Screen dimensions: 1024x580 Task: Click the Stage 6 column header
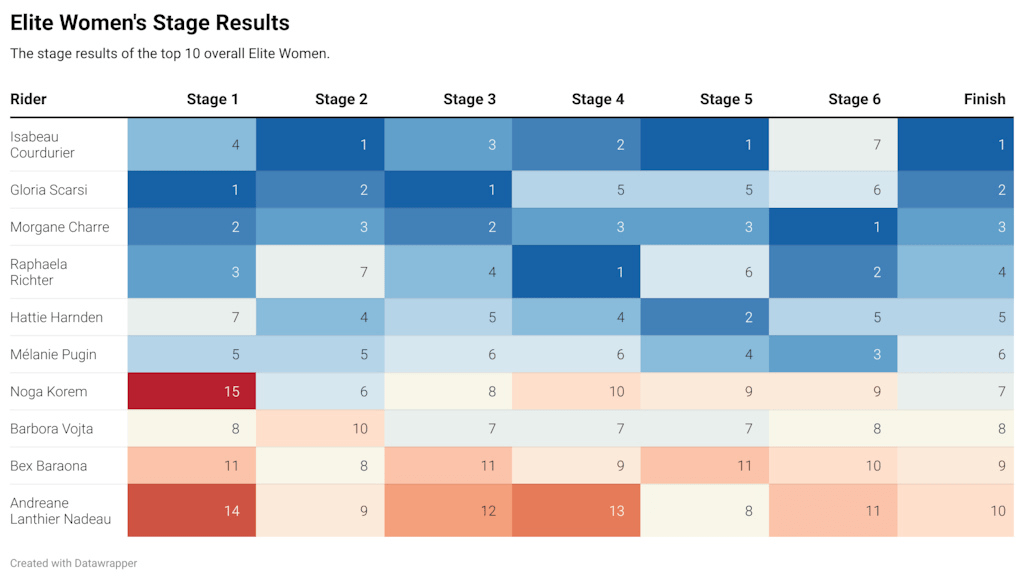[x=854, y=99]
